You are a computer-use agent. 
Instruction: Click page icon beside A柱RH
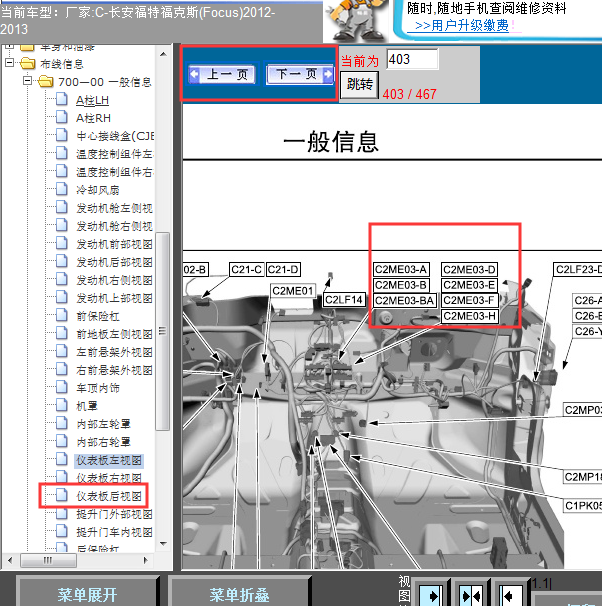click(61, 117)
